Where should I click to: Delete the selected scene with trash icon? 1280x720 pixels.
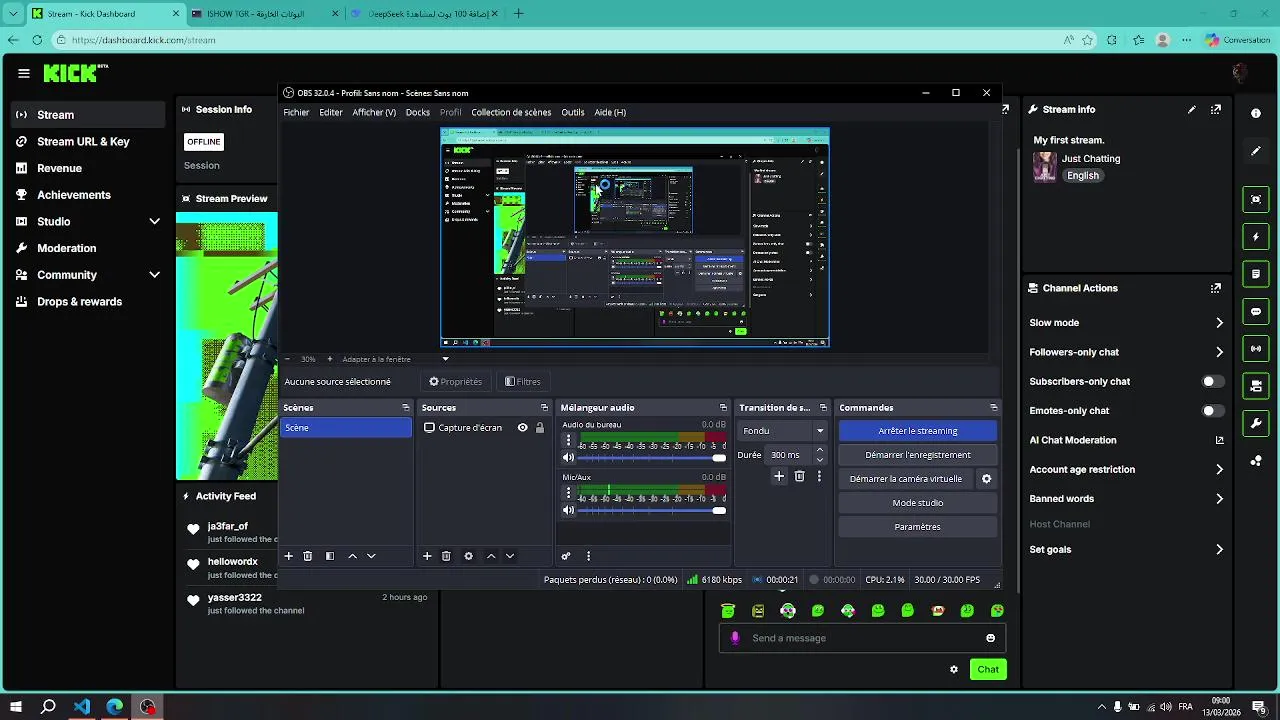[308, 556]
